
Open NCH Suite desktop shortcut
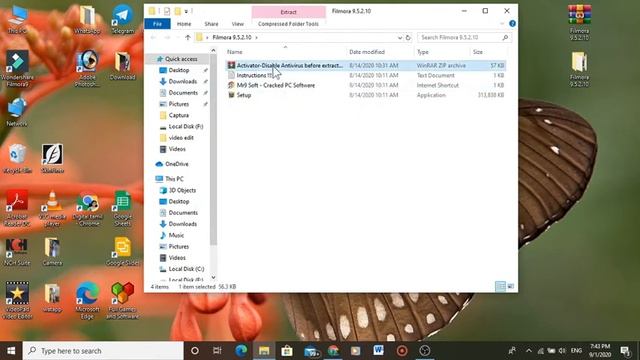(17, 251)
